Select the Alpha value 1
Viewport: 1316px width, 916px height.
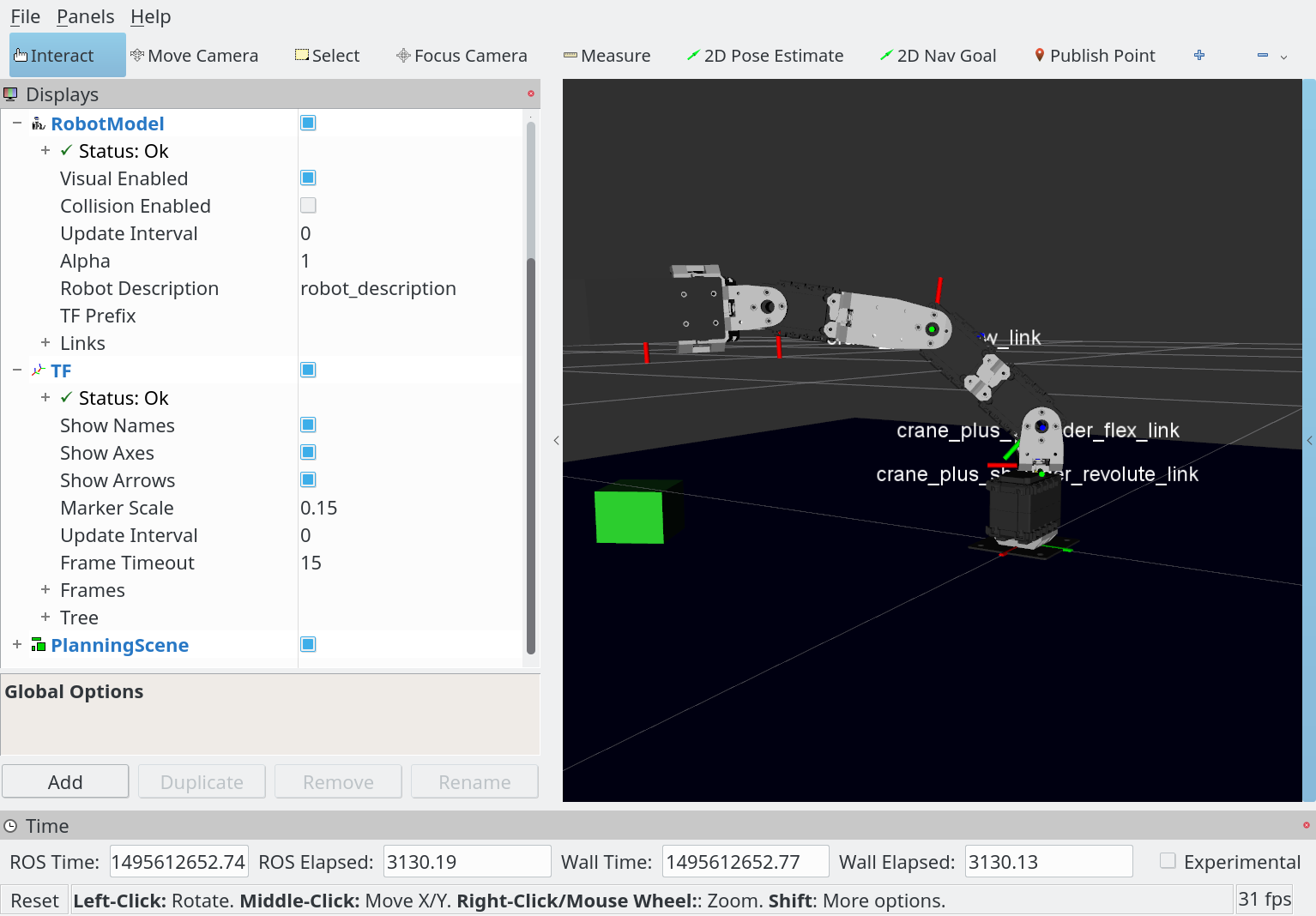click(x=305, y=261)
